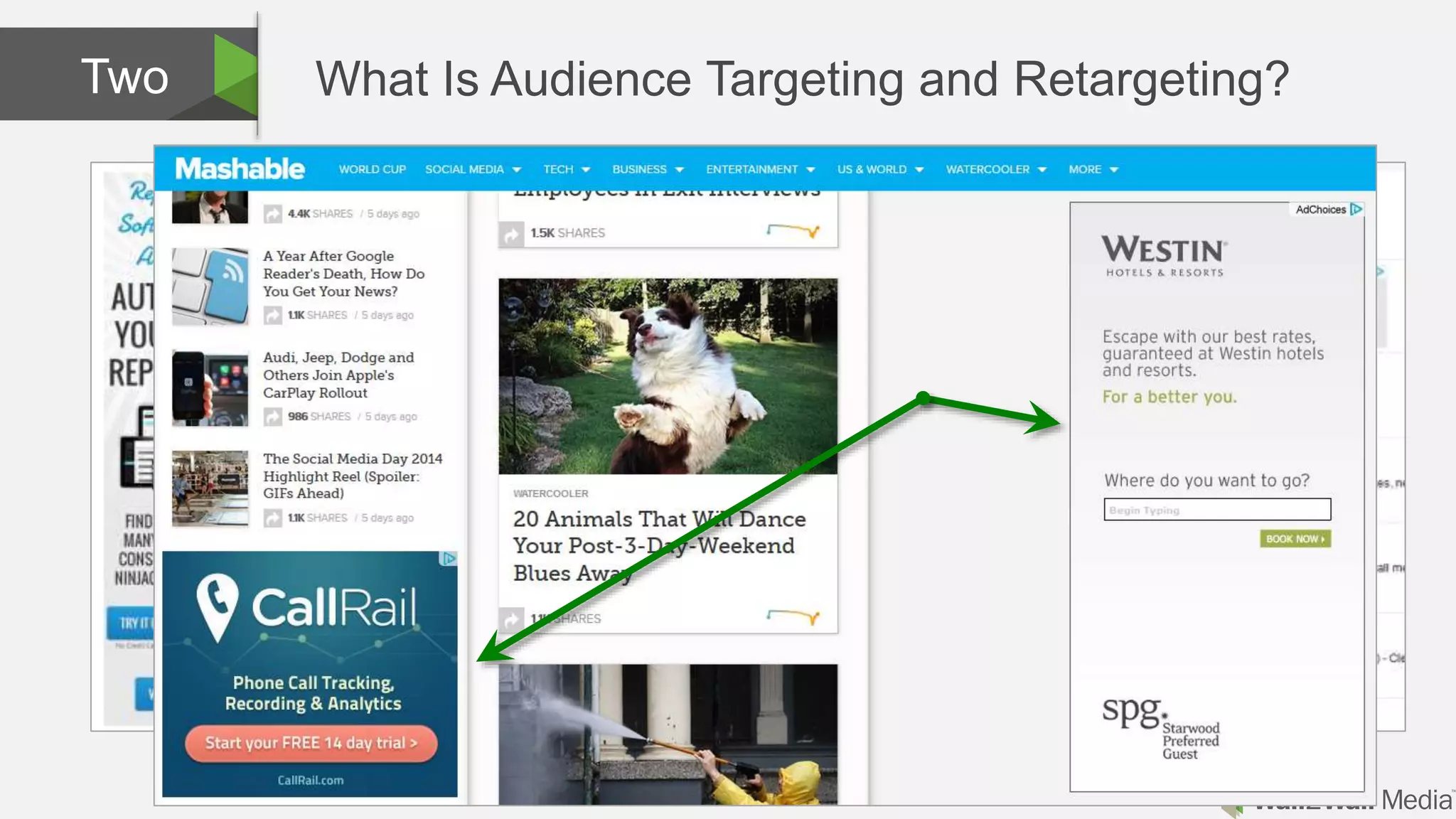This screenshot has width=1456, height=819.
Task: Click WATERCOOLER category label on article card
Action: [550, 493]
